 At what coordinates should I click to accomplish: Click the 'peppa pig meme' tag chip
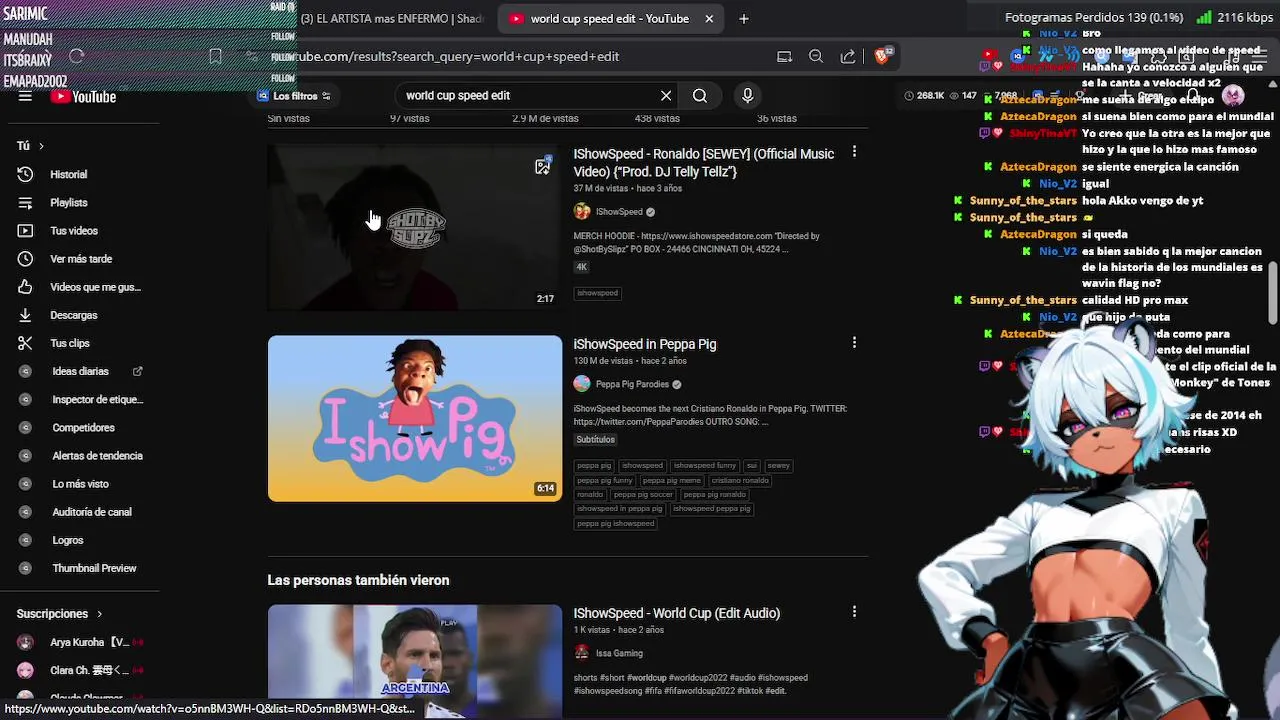pyautogui.click(x=672, y=480)
